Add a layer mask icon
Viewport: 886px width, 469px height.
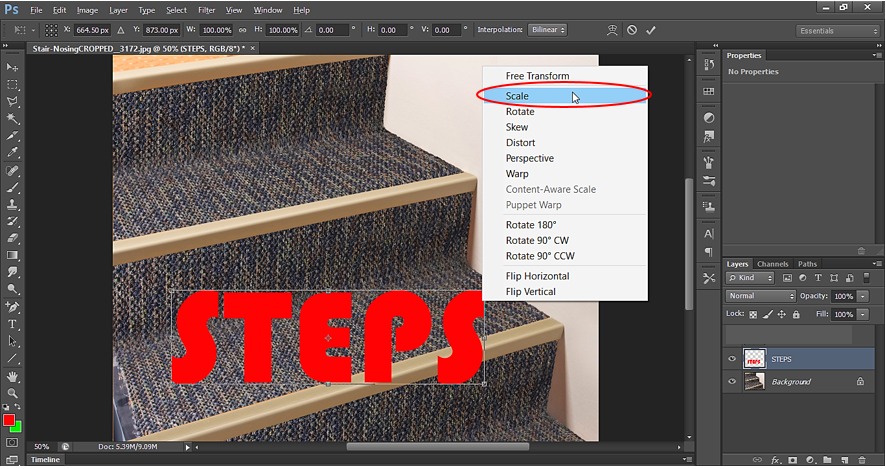(792, 460)
